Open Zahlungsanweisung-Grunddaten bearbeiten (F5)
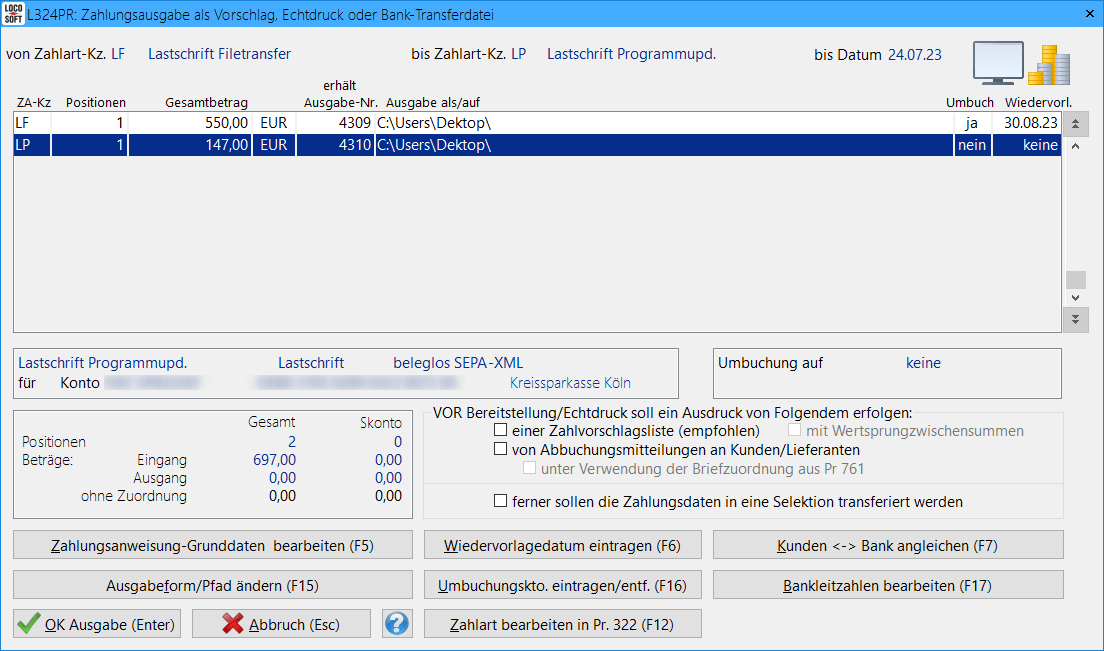 212,546
